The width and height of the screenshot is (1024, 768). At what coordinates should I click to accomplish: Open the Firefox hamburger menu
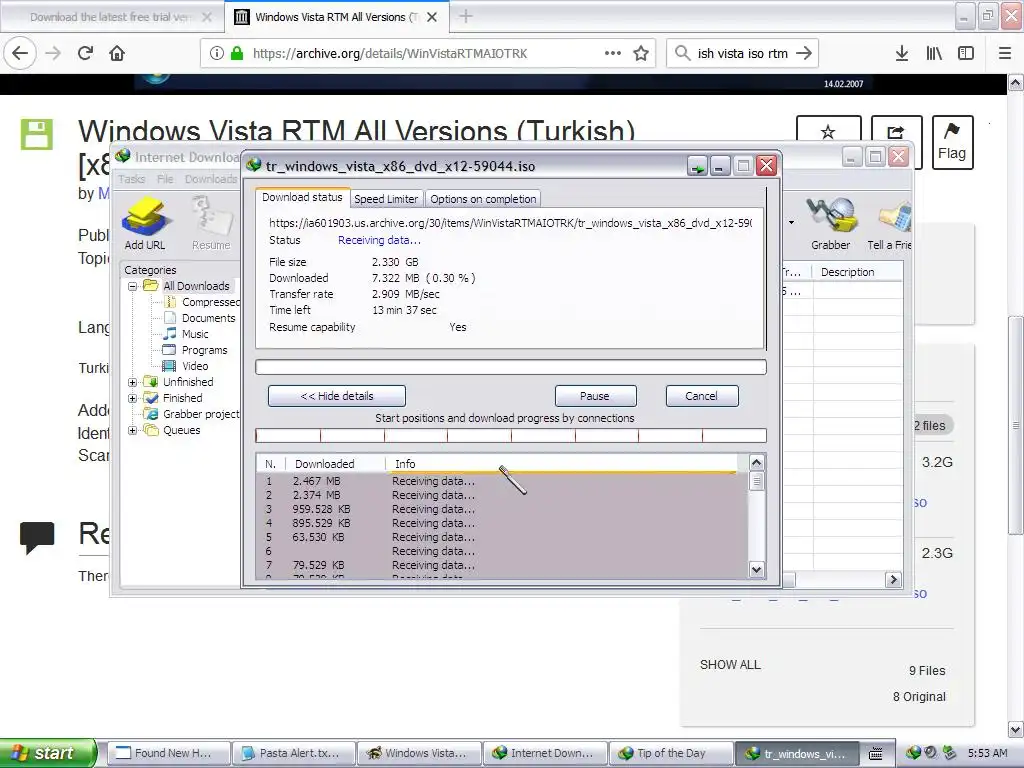(1005, 53)
